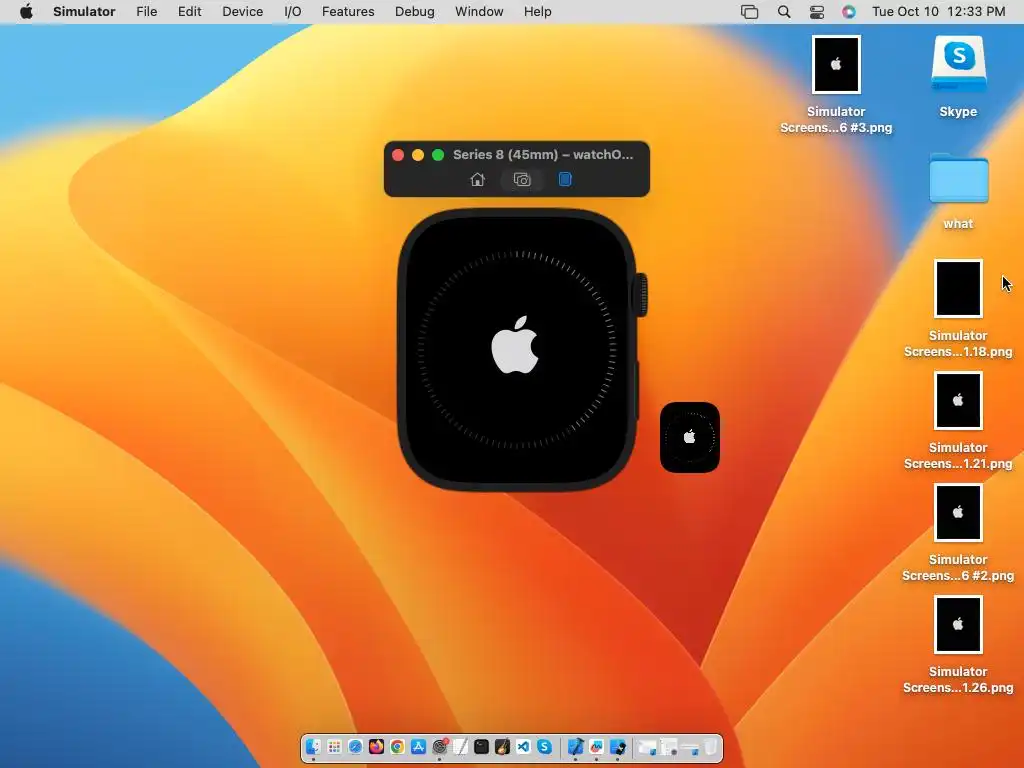Open the Window menu
1024x768 pixels.
pyautogui.click(x=479, y=12)
